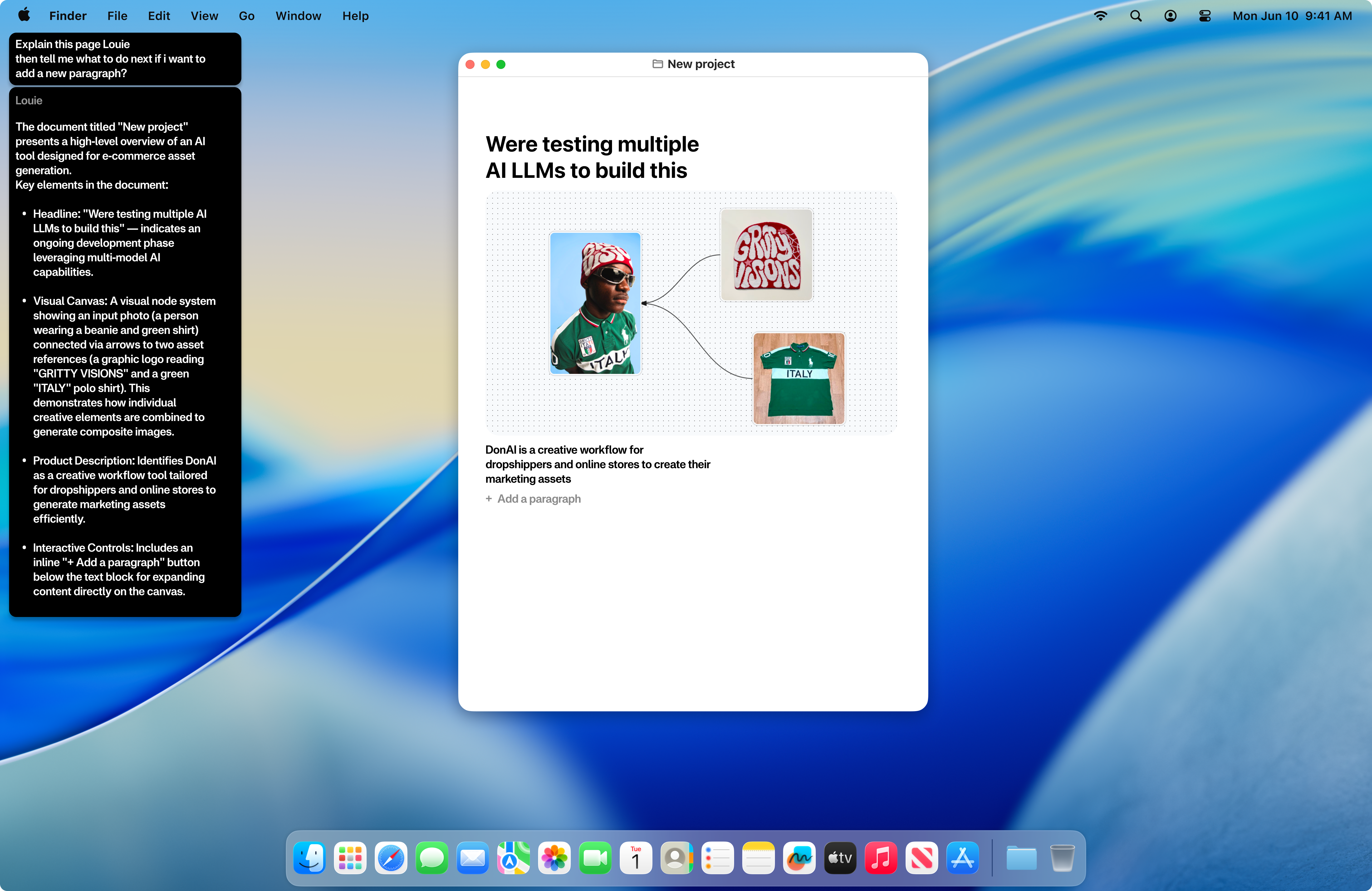
Task: Open News from the Dock
Action: click(922, 858)
